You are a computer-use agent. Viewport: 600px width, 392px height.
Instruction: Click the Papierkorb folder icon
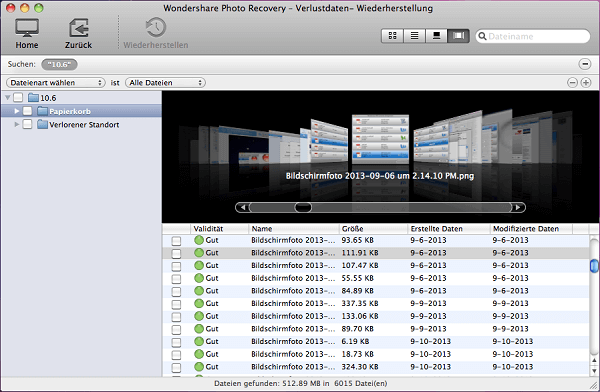(42, 111)
